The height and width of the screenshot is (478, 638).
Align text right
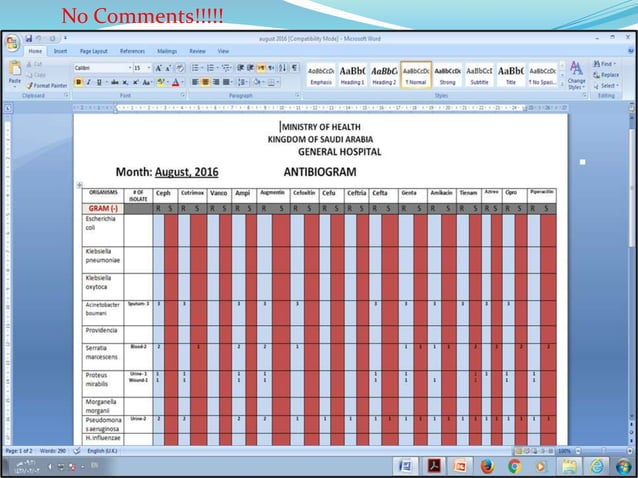216,82
